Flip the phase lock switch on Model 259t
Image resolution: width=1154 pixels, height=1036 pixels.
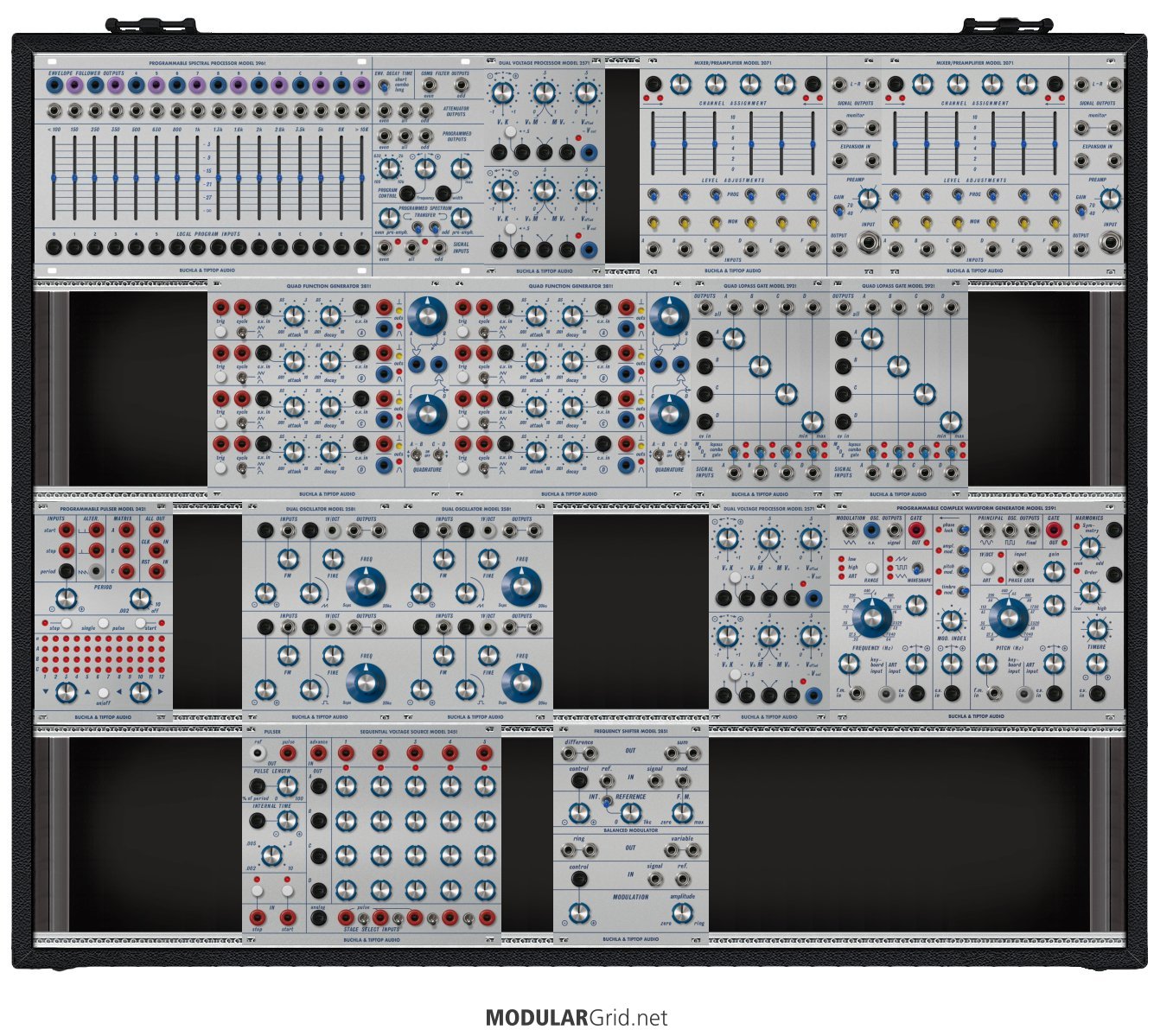pos(963,530)
